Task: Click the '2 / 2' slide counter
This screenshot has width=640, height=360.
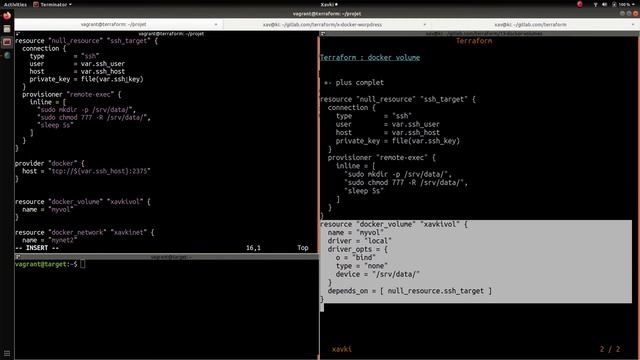Action: click(610, 349)
